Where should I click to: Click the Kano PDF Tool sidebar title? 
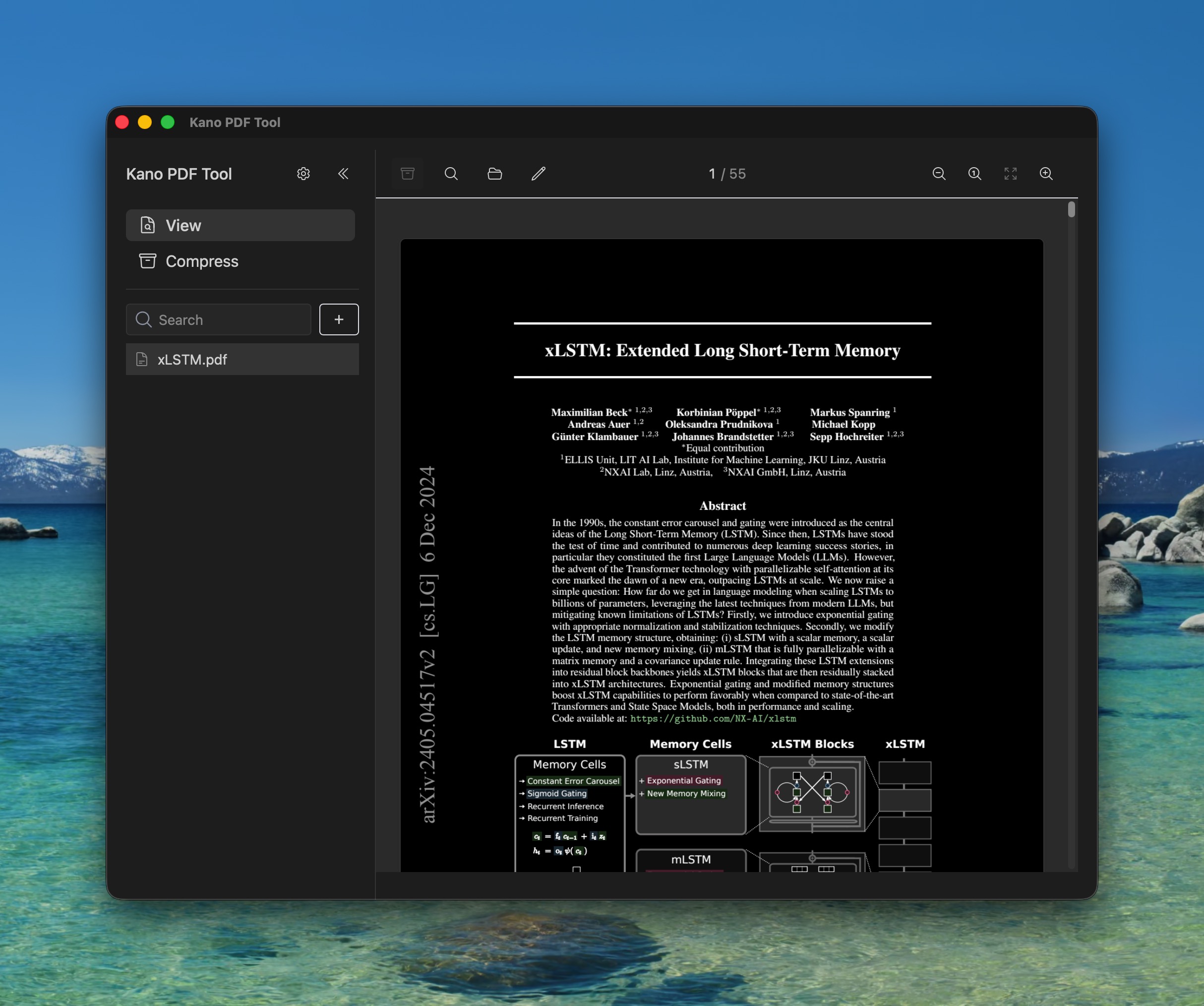pyautogui.click(x=179, y=174)
